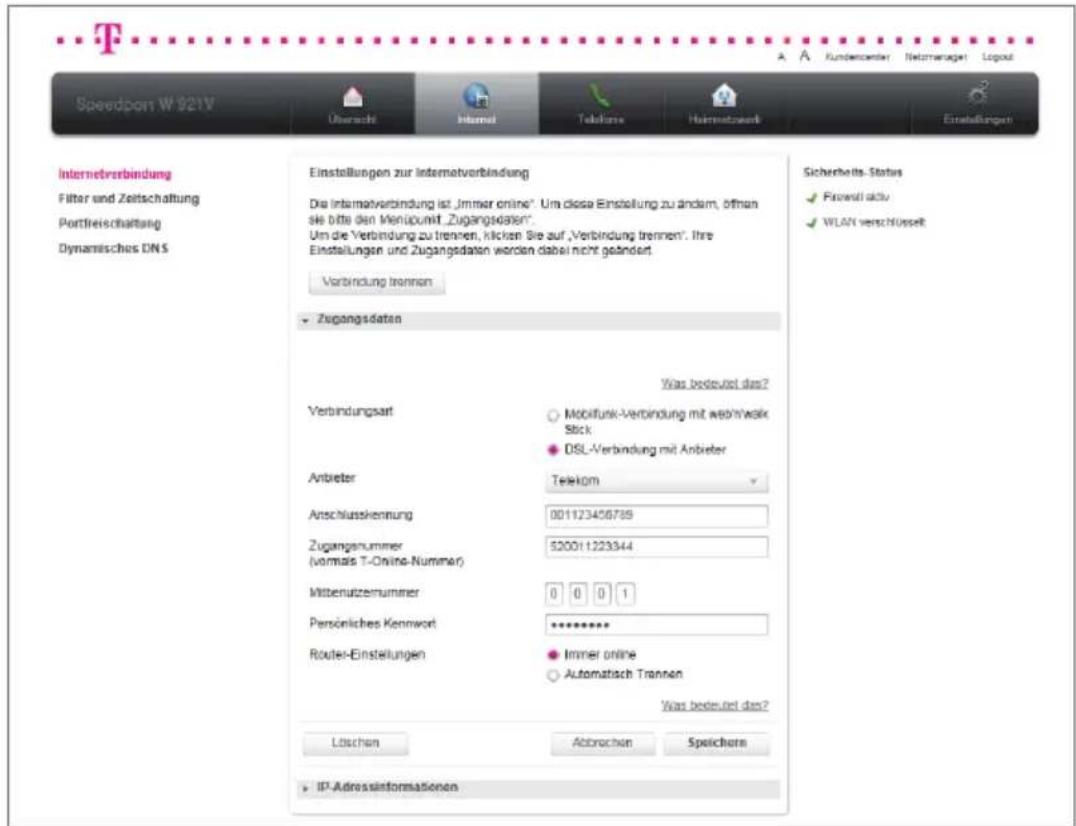Go to Portfreischaltung
Image resolution: width=1076 pixels, height=826 pixels.
pos(110,224)
